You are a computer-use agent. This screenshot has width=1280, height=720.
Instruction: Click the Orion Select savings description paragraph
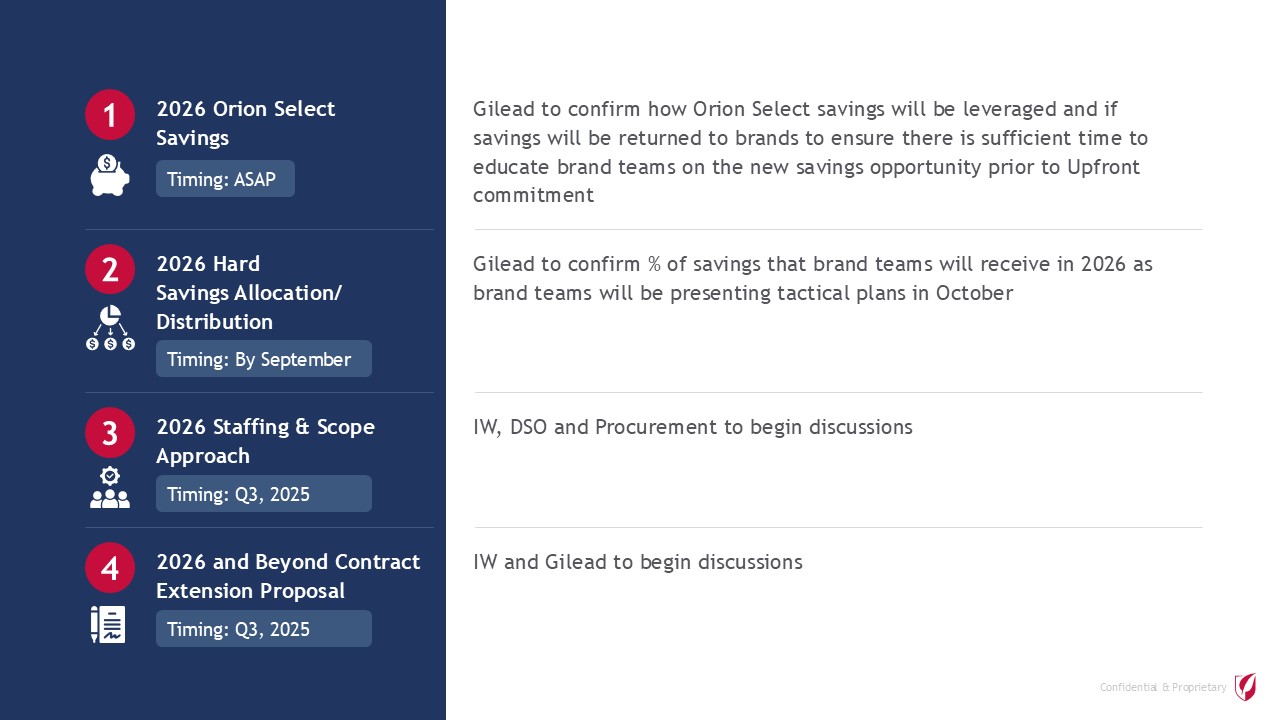(x=810, y=152)
